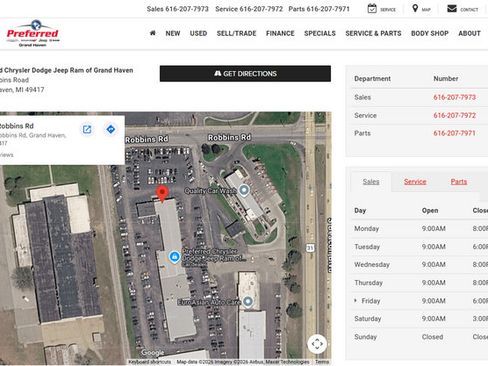Open the USED vehicles menu
The width and height of the screenshot is (488, 366).
point(198,33)
